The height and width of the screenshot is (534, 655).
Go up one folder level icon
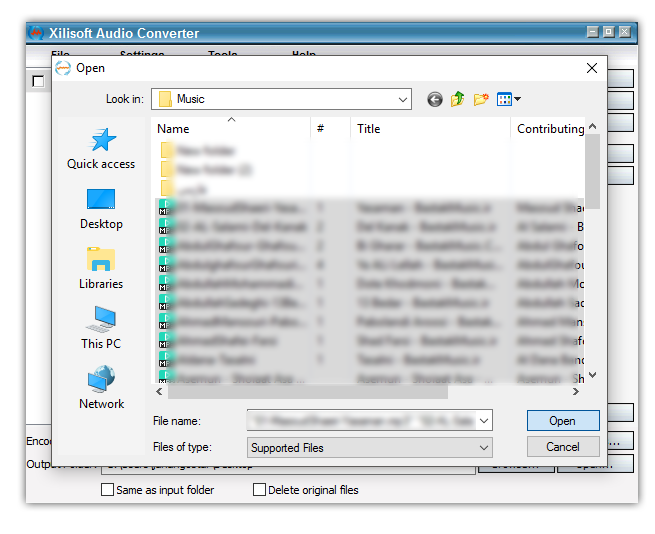click(458, 99)
